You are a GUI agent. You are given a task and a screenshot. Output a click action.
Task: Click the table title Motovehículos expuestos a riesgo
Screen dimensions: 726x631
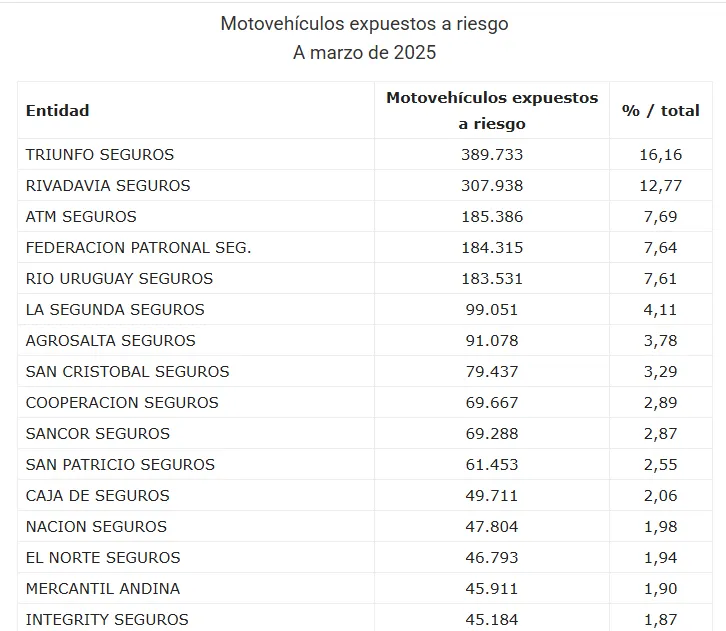tap(364, 23)
